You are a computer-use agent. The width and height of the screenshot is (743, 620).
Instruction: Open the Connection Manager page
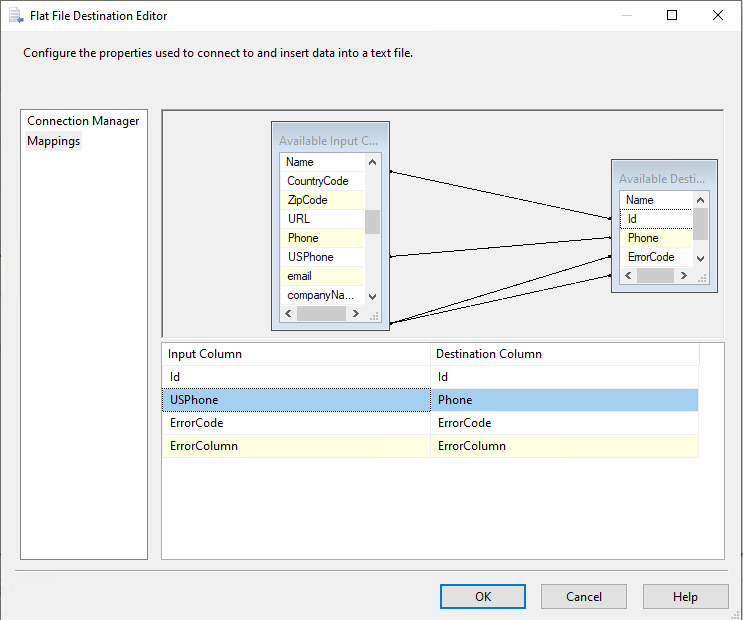[83, 121]
